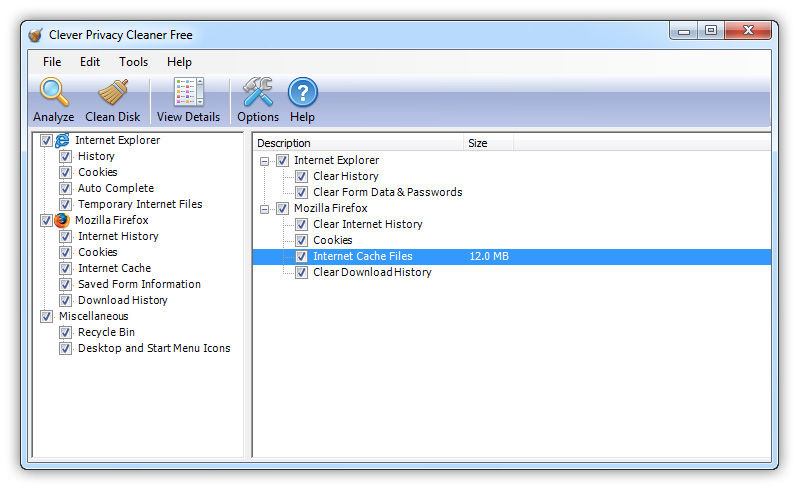Toggle Mozilla Firefox checkbox in results panel
This screenshot has width=799, height=490.
[x=283, y=208]
